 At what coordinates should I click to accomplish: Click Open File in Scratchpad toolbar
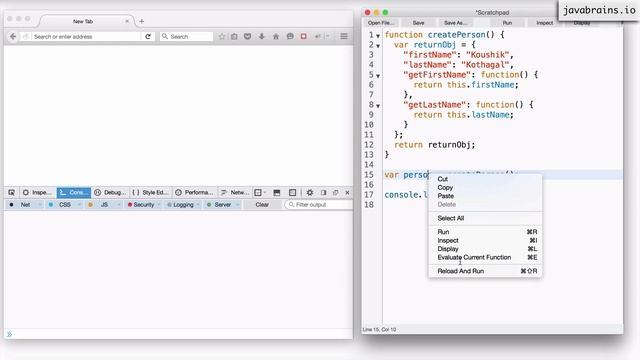click(x=380, y=23)
